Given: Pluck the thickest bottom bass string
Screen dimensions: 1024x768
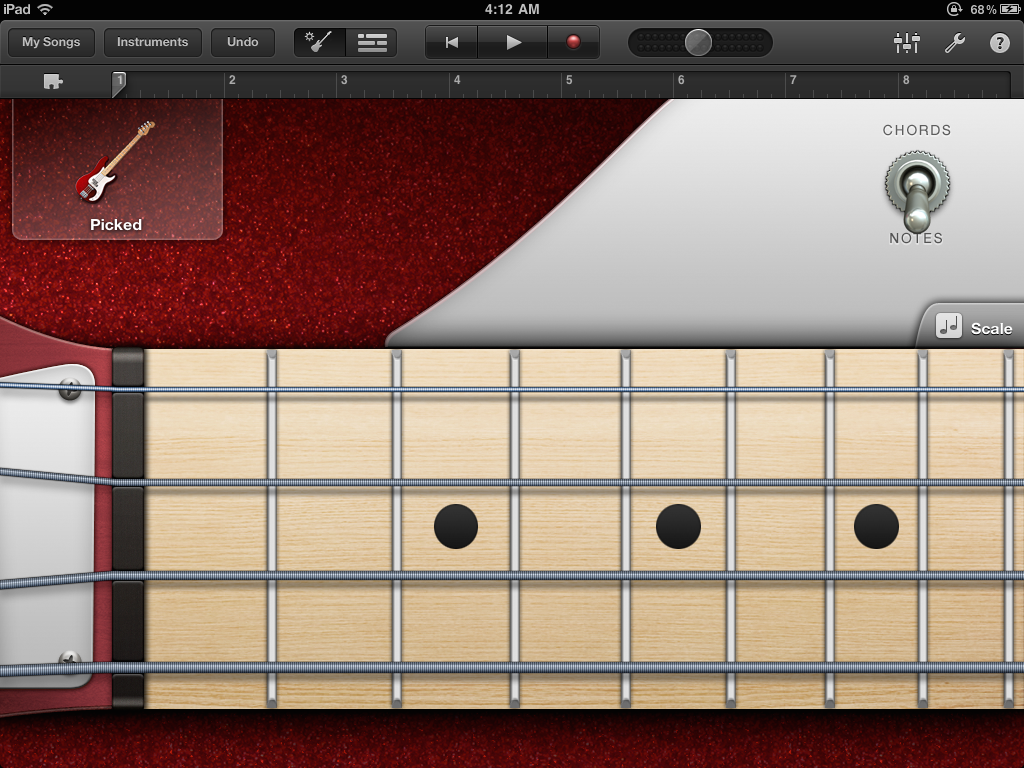Looking at the screenshot, I should 512,669.
